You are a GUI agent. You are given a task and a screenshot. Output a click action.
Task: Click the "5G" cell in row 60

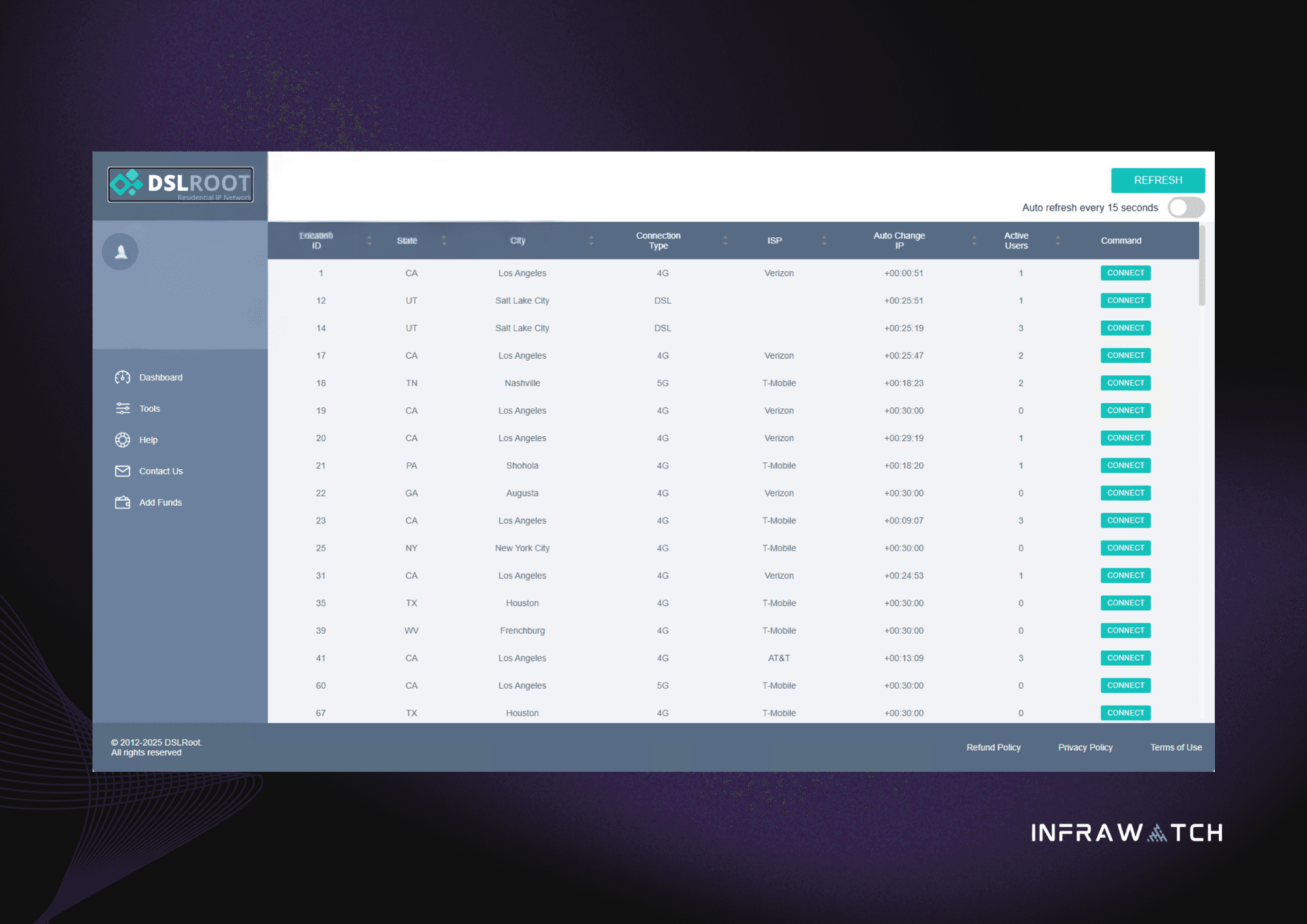[x=663, y=685]
